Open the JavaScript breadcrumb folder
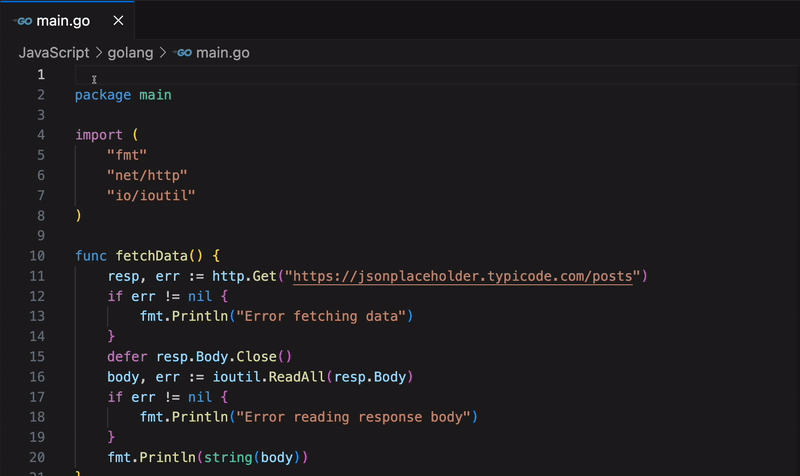 (x=53, y=52)
